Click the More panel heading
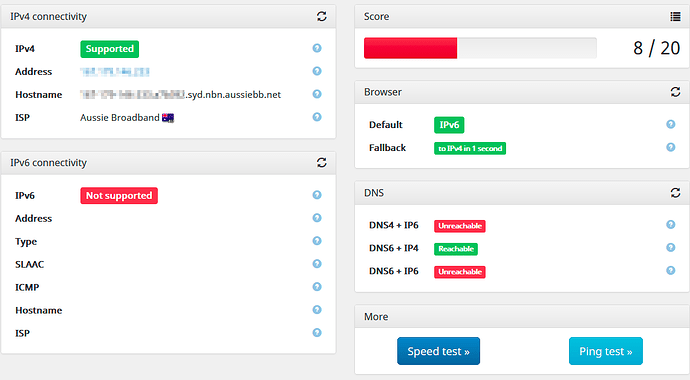This screenshot has height=380, width=690. [376, 317]
